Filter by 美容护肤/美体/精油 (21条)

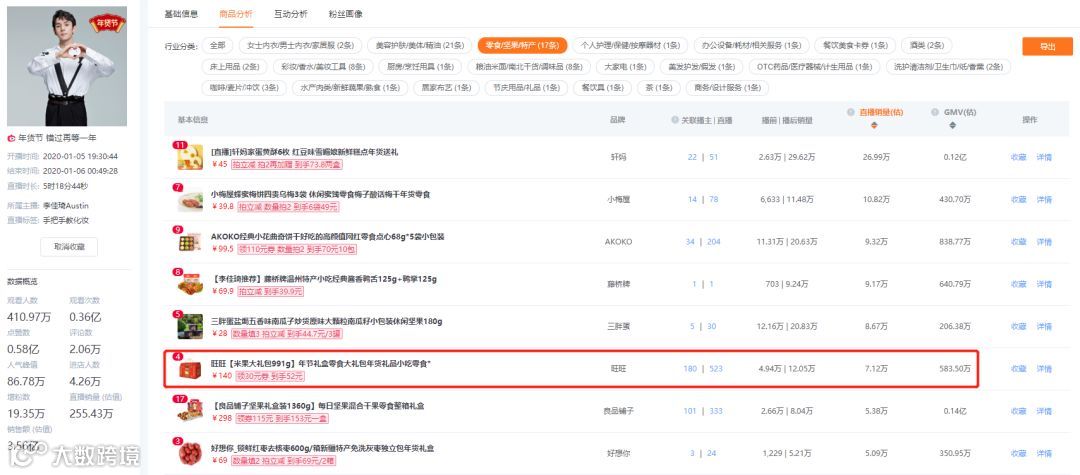(x=419, y=45)
